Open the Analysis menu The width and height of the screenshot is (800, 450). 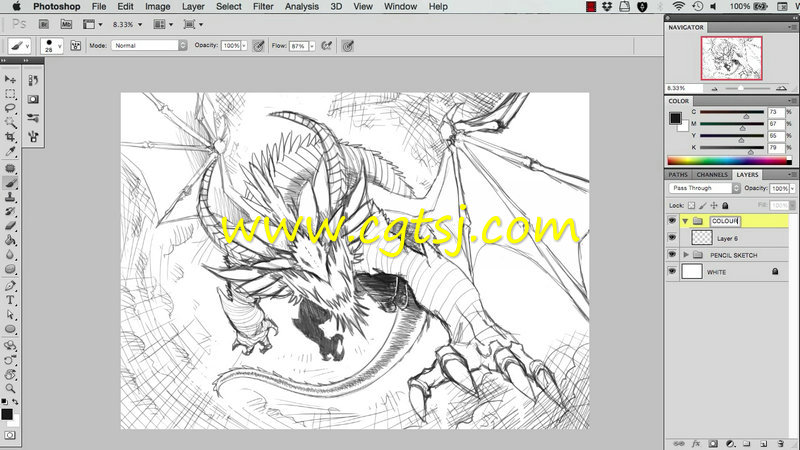302,7
